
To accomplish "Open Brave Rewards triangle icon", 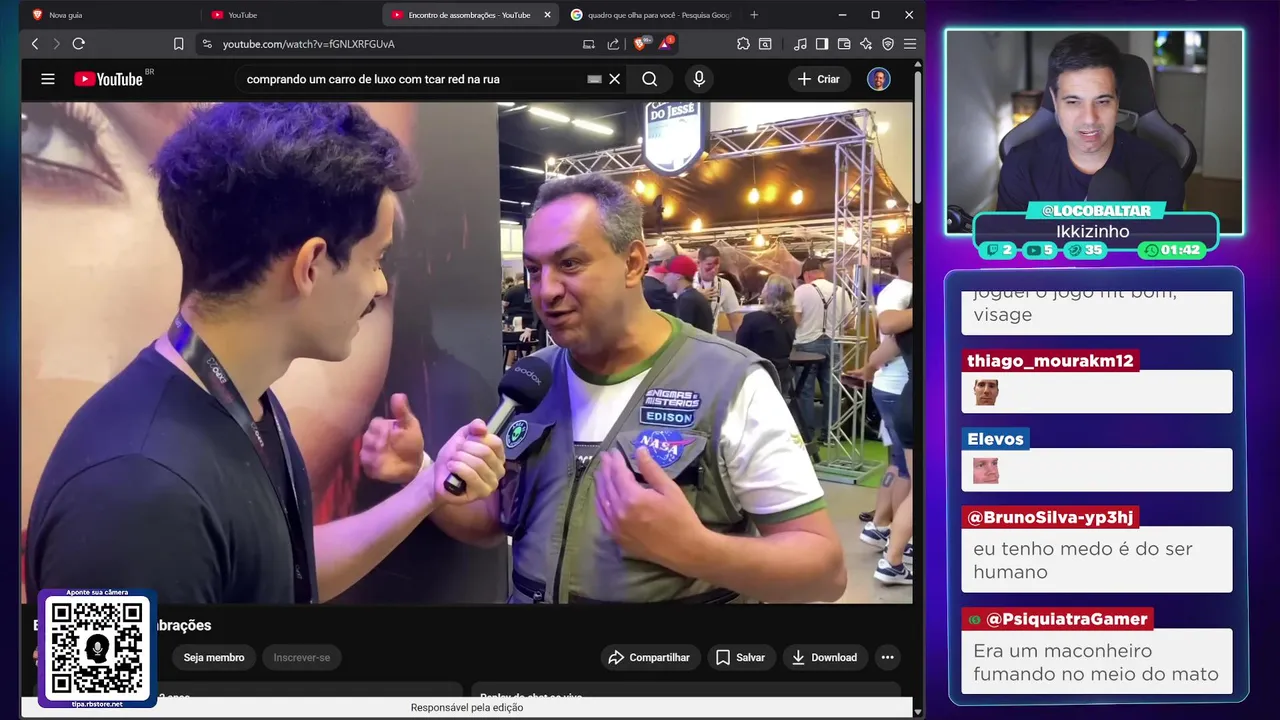I will 666,43.
